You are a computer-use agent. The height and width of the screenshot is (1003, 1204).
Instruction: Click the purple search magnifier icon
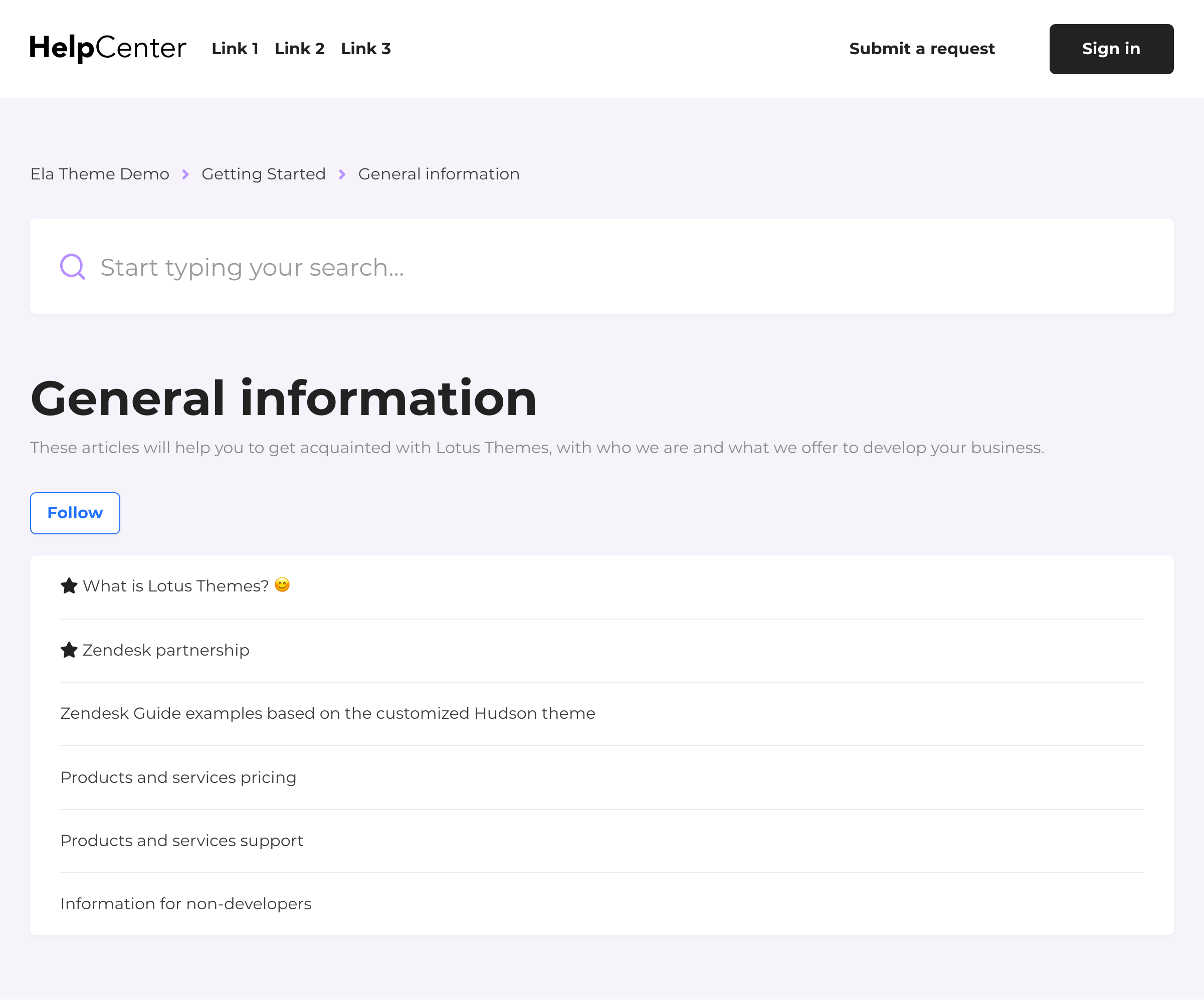[x=73, y=267]
